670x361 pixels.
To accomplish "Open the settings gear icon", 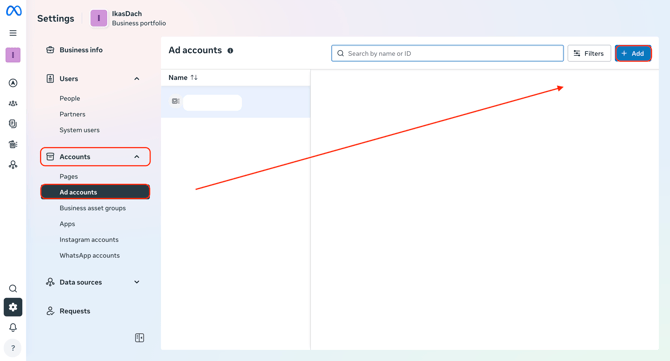I will [13, 307].
